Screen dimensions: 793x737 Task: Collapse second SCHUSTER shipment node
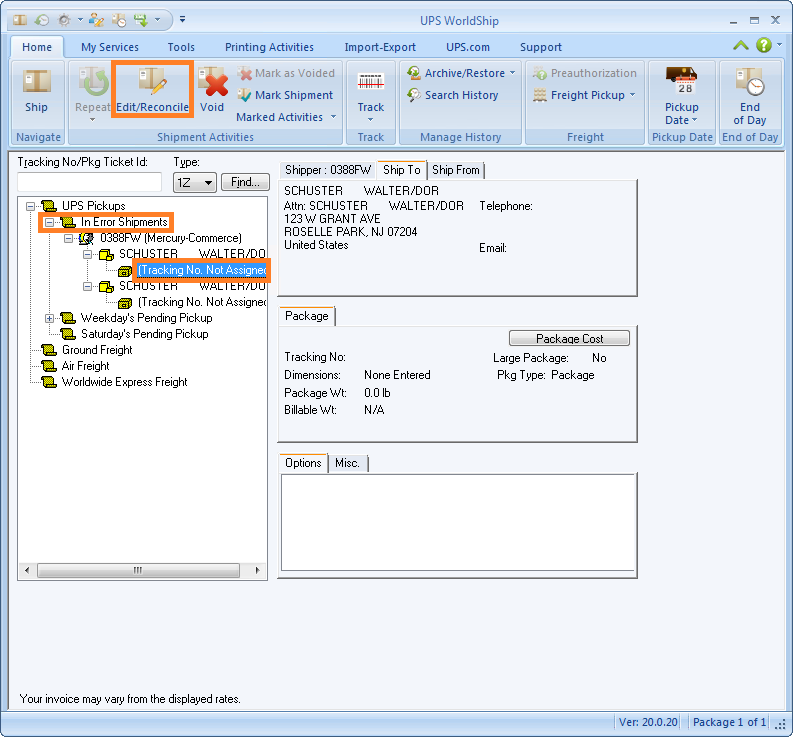87,286
